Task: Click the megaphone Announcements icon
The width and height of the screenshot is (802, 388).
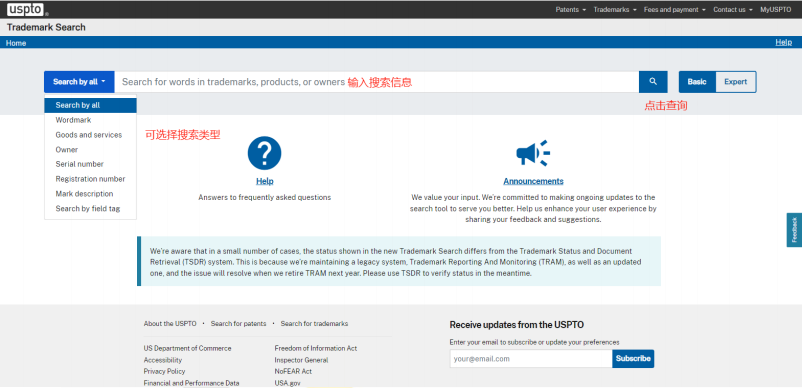Action: tap(533, 153)
